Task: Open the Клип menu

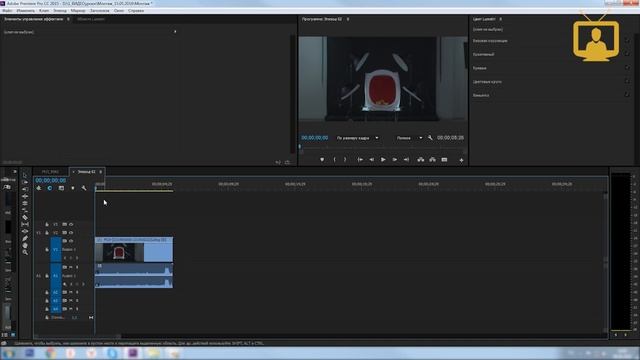Action: point(44,11)
